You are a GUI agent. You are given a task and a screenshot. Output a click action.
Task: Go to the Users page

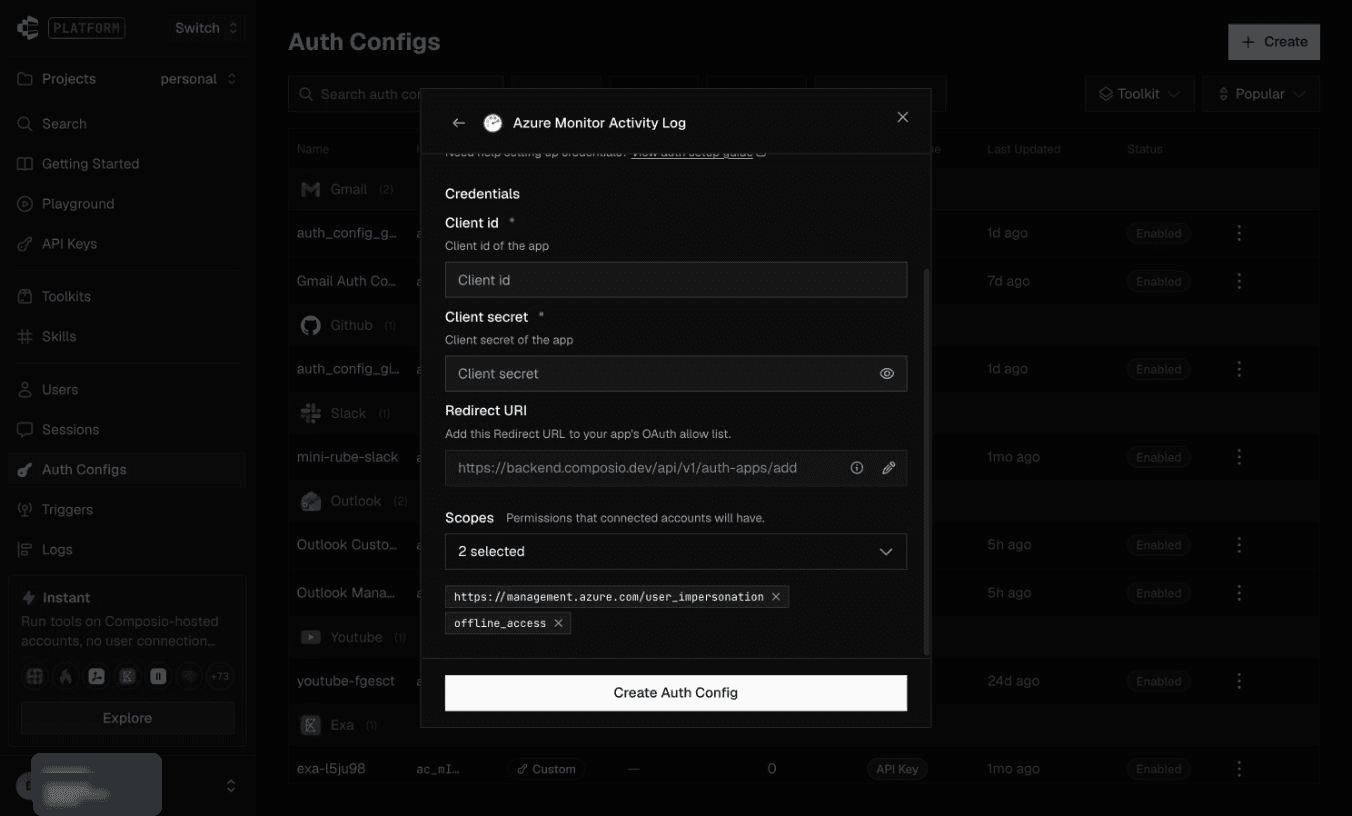127,390
